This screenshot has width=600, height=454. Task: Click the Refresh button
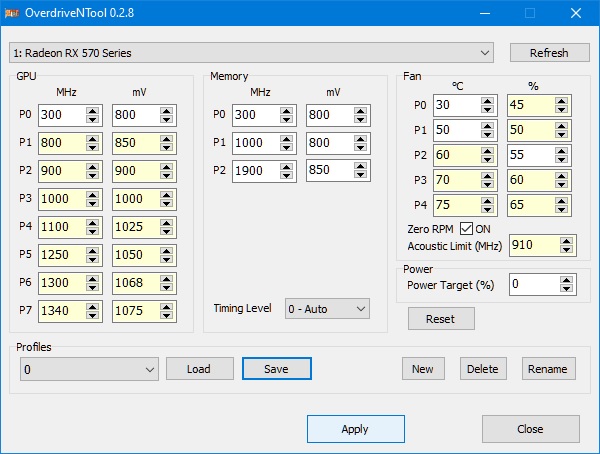tap(549, 52)
